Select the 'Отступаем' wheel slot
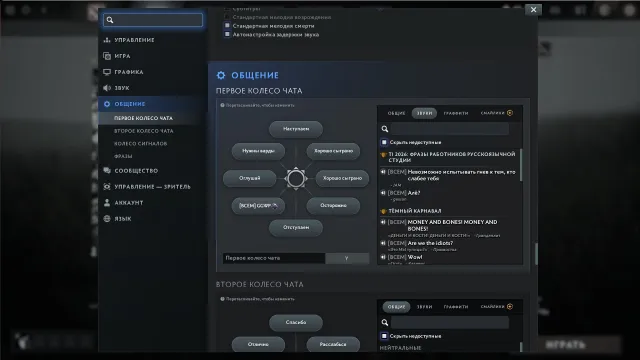The width and height of the screenshot is (640, 360). pos(296,227)
